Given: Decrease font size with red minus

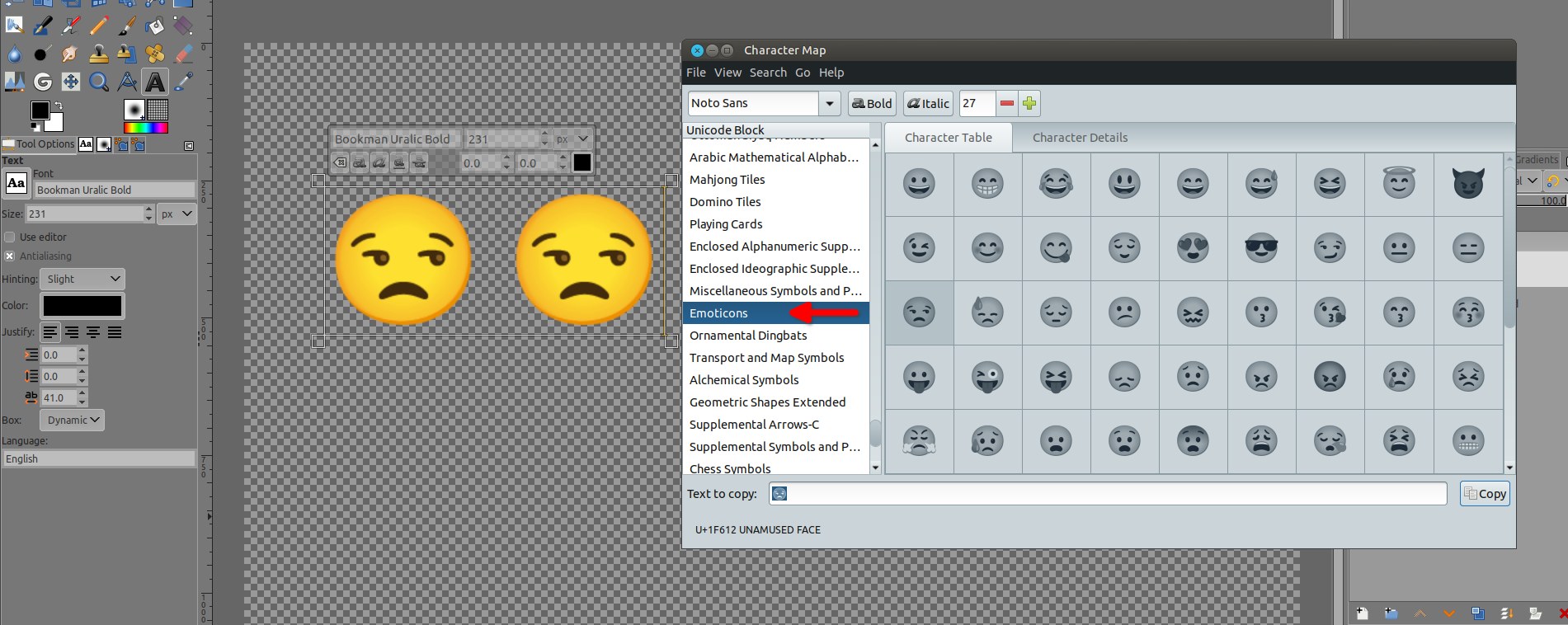Looking at the screenshot, I should 1006,103.
